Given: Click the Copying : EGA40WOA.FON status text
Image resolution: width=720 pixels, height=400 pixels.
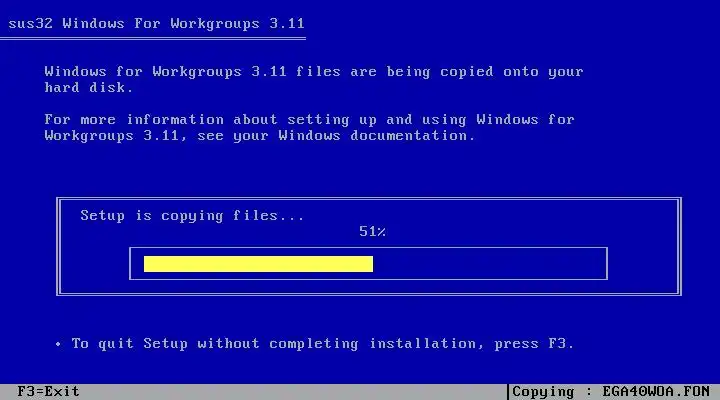Looking at the screenshot, I should [611, 392].
